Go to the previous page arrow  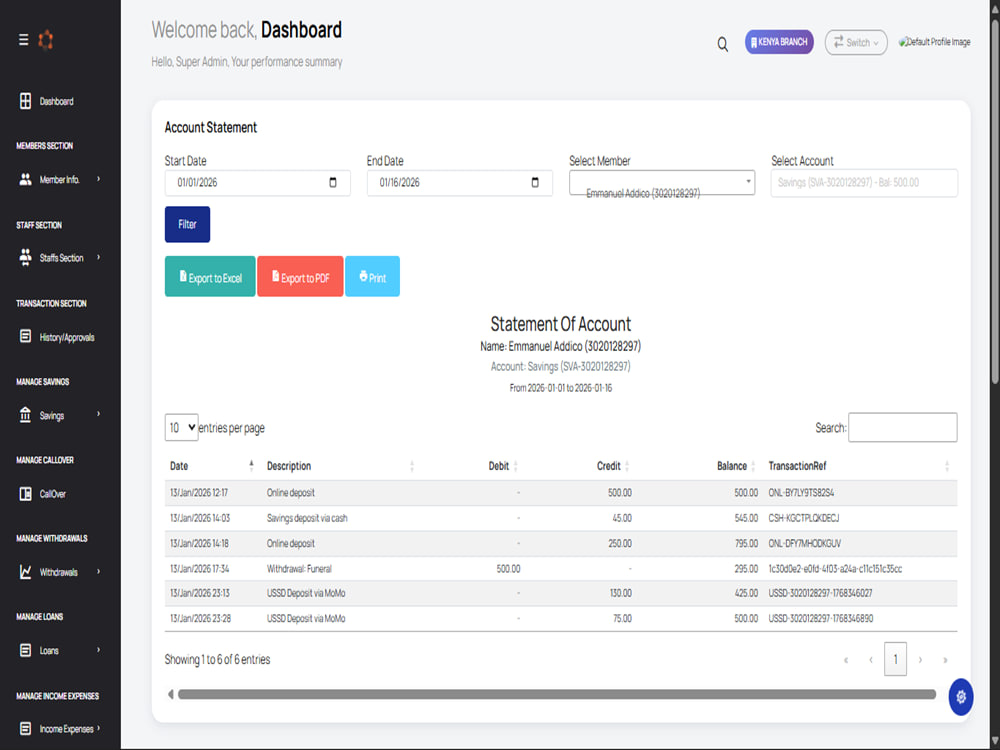[871, 660]
